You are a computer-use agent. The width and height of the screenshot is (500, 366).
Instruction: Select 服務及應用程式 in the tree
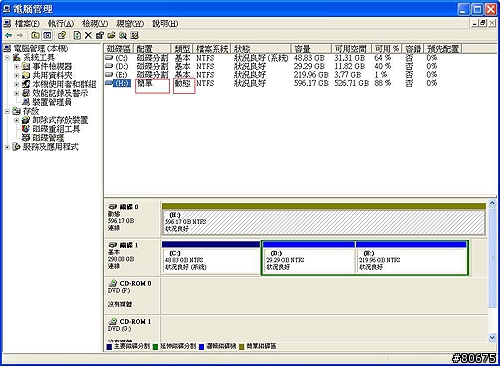[50, 147]
